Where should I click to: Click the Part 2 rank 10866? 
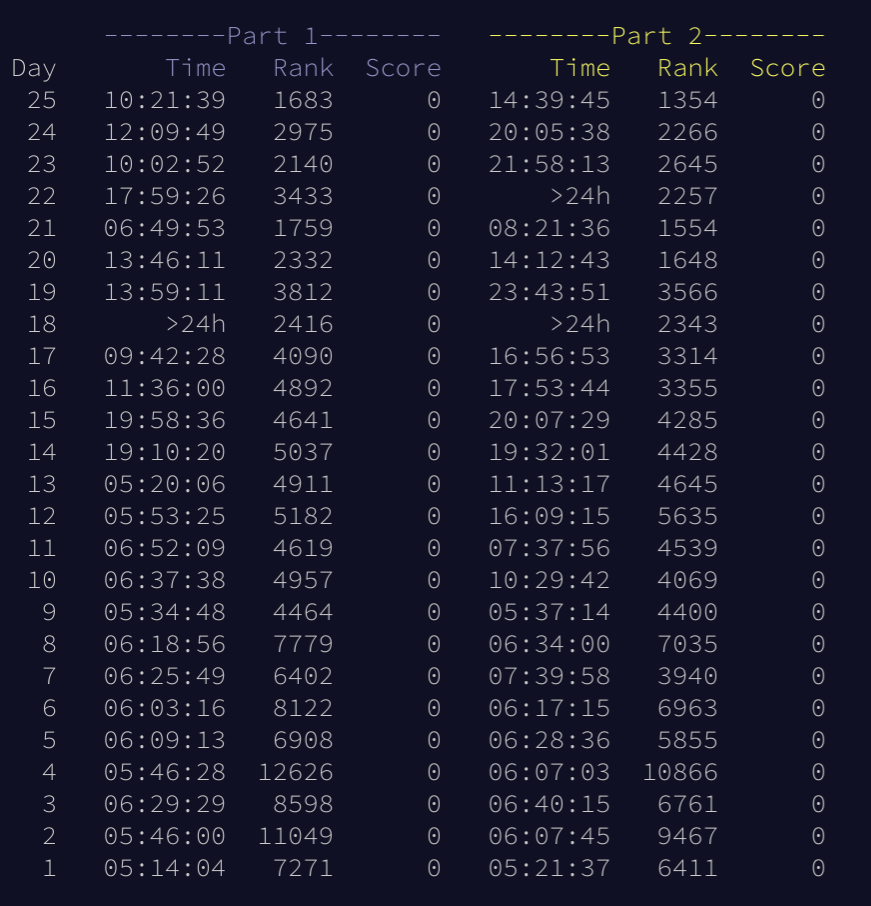(x=680, y=772)
